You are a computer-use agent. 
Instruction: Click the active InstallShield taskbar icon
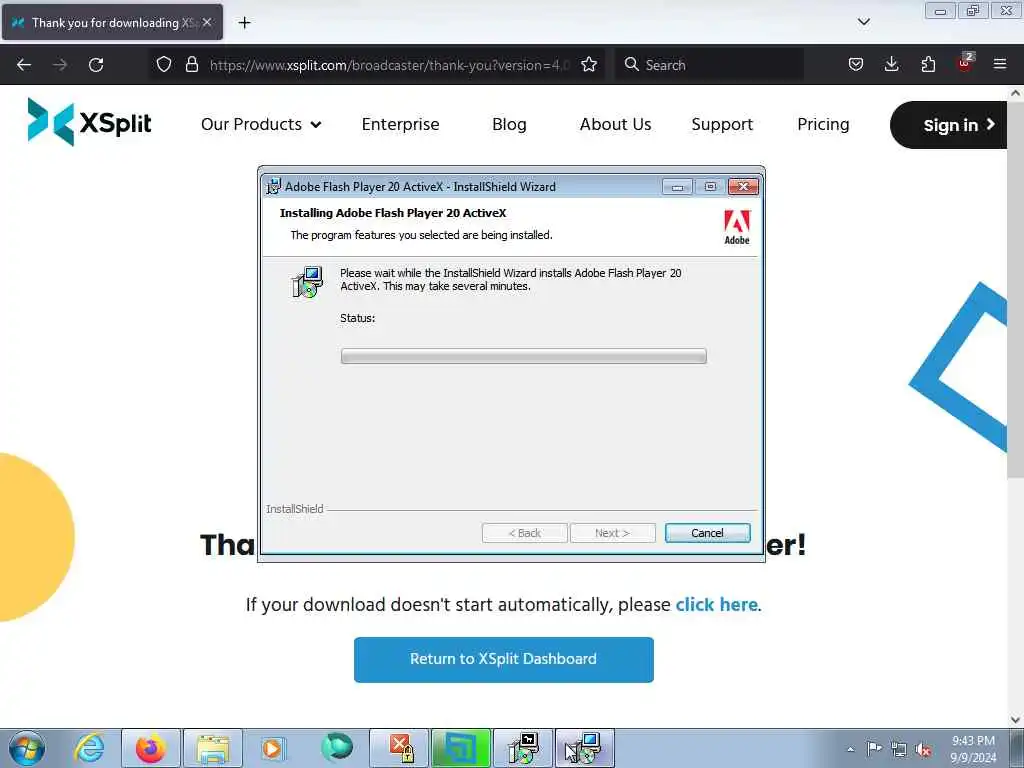584,748
